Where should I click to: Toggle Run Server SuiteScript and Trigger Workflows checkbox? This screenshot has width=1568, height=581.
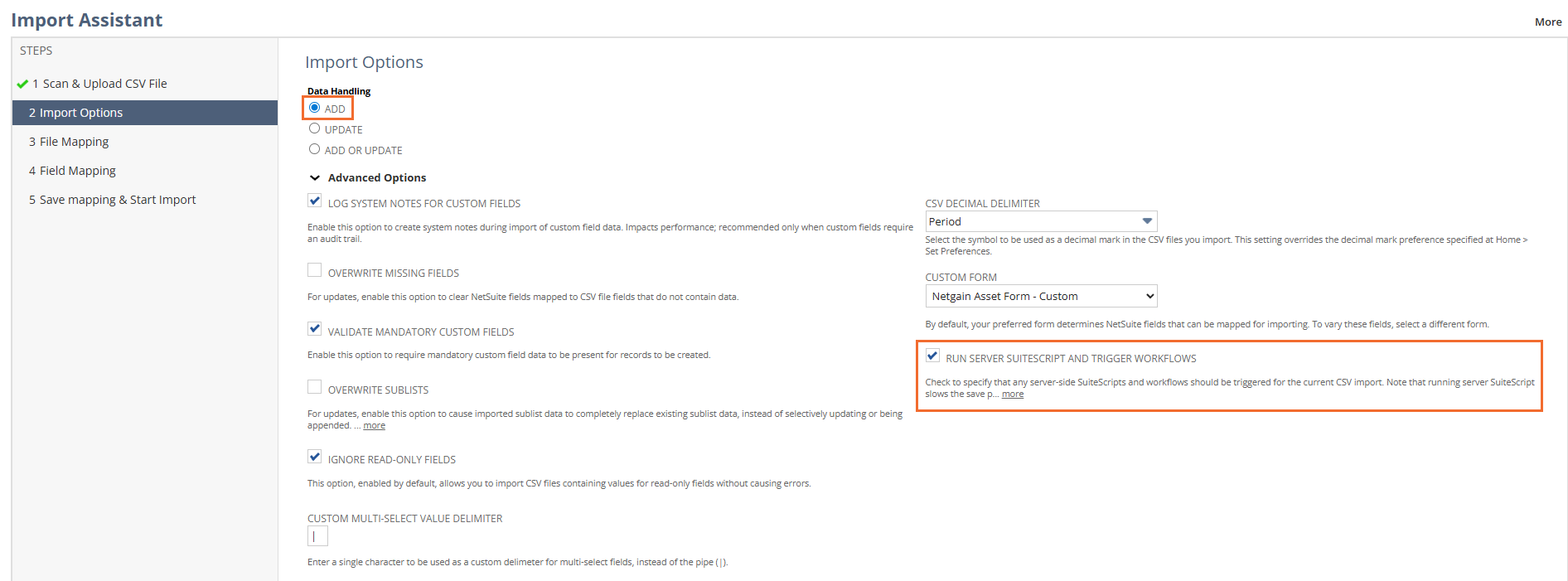coord(932,355)
